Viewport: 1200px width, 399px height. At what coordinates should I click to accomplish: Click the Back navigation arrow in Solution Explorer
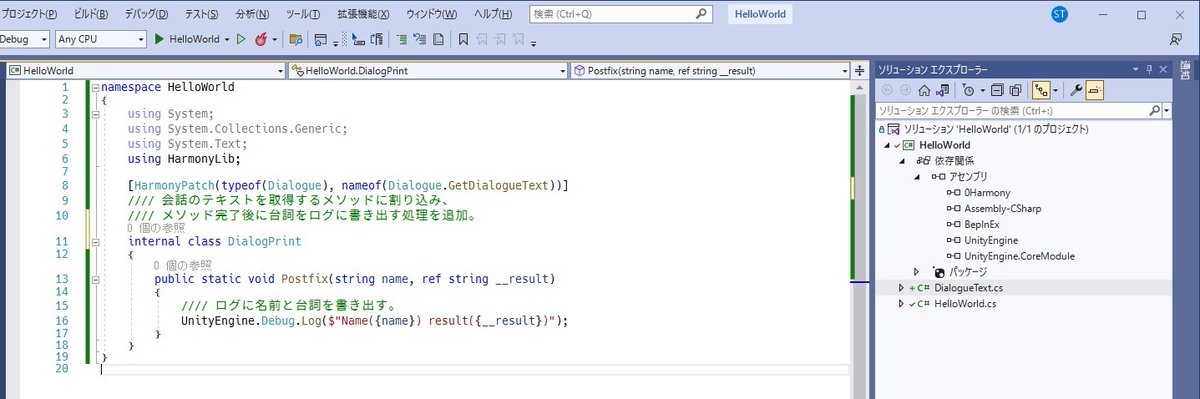coord(888,90)
